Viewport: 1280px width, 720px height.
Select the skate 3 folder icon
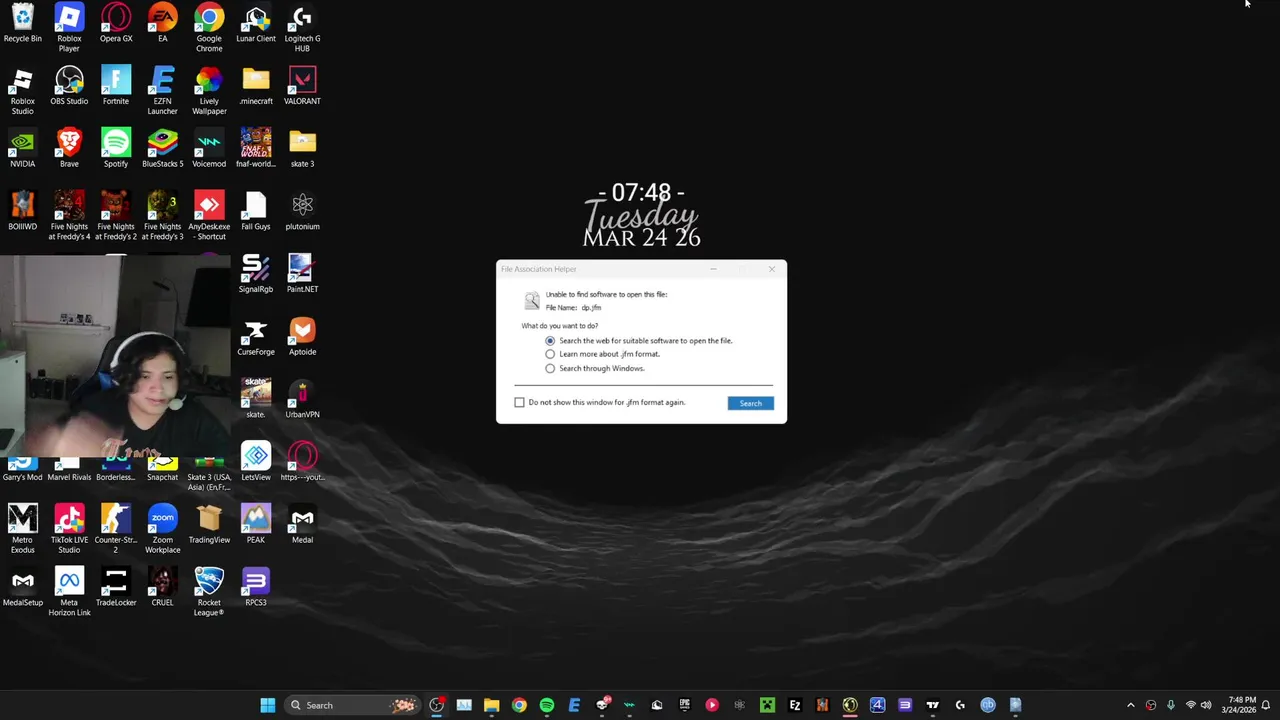302,149
